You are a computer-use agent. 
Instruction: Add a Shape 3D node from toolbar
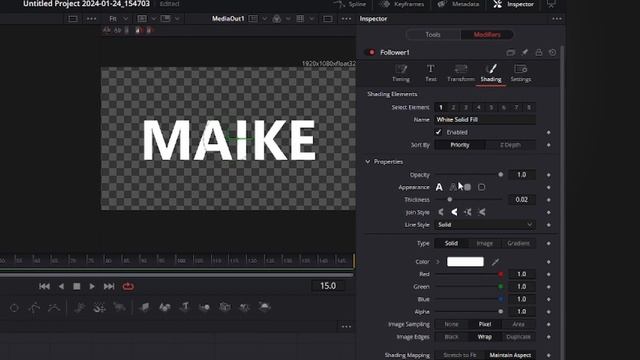164,307
